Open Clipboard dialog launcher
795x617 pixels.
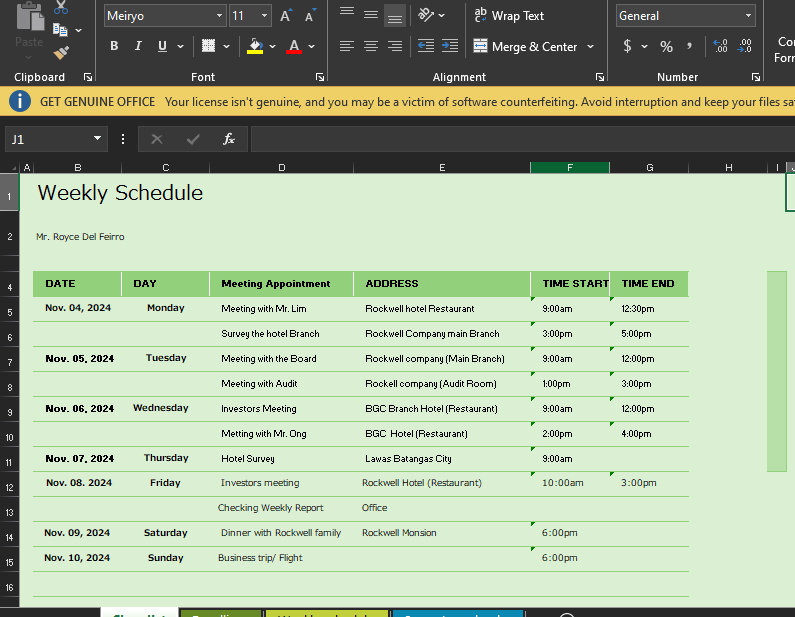point(88,77)
